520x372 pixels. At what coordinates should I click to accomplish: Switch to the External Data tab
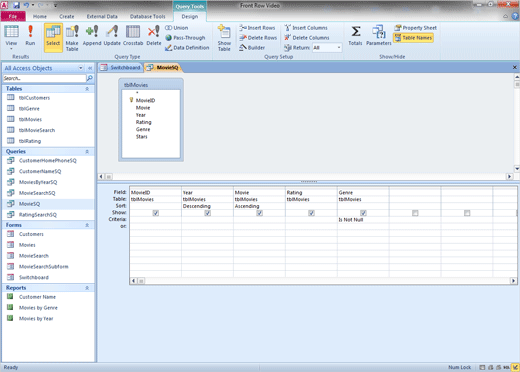(x=102, y=16)
